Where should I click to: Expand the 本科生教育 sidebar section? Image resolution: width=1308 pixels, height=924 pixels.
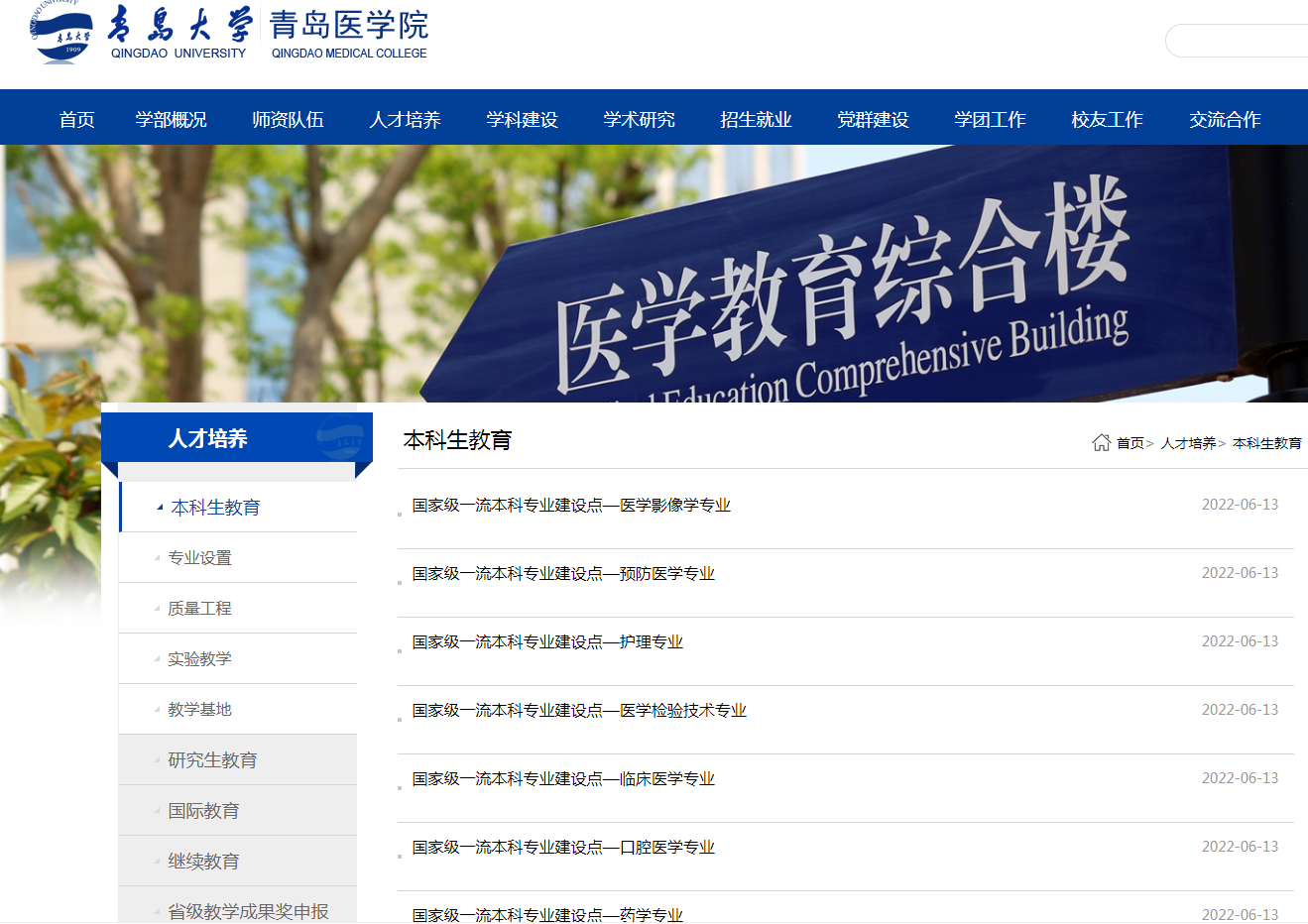tap(215, 508)
